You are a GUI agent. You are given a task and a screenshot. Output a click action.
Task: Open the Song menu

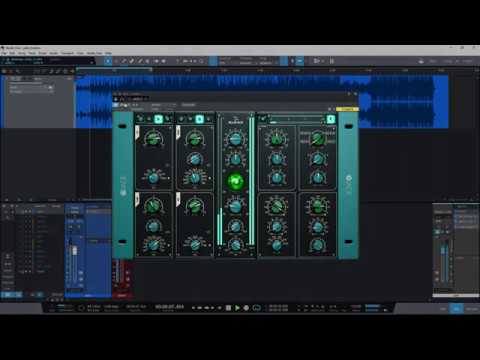(22, 53)
